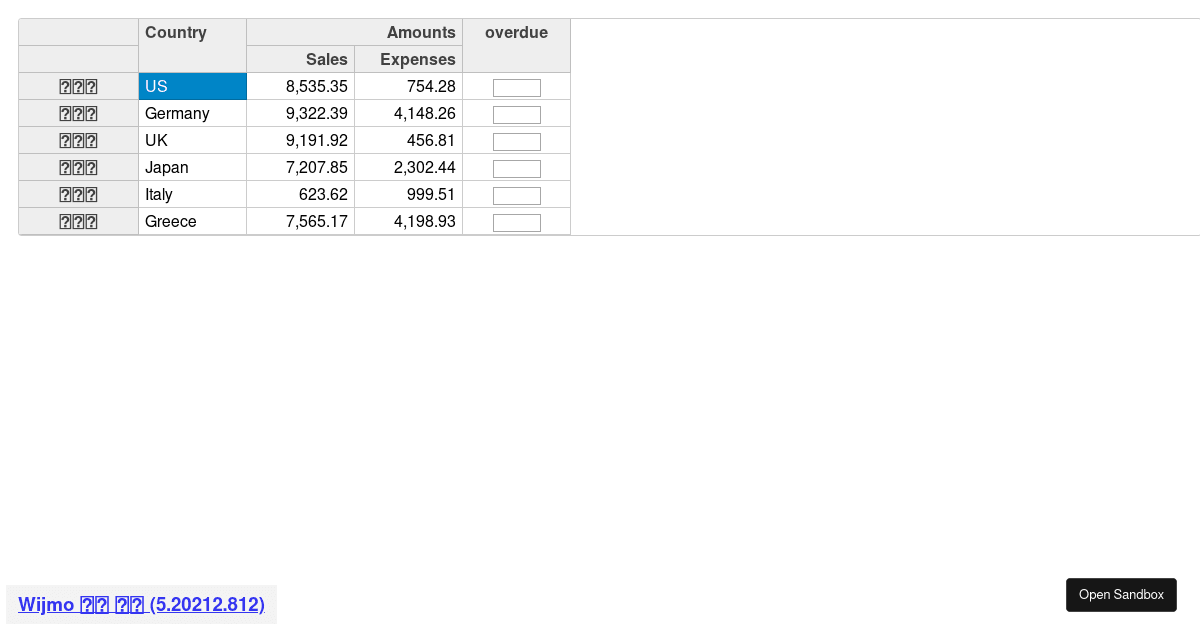
Task: Click the Expenses column header
Action: (x=408, y=60)
